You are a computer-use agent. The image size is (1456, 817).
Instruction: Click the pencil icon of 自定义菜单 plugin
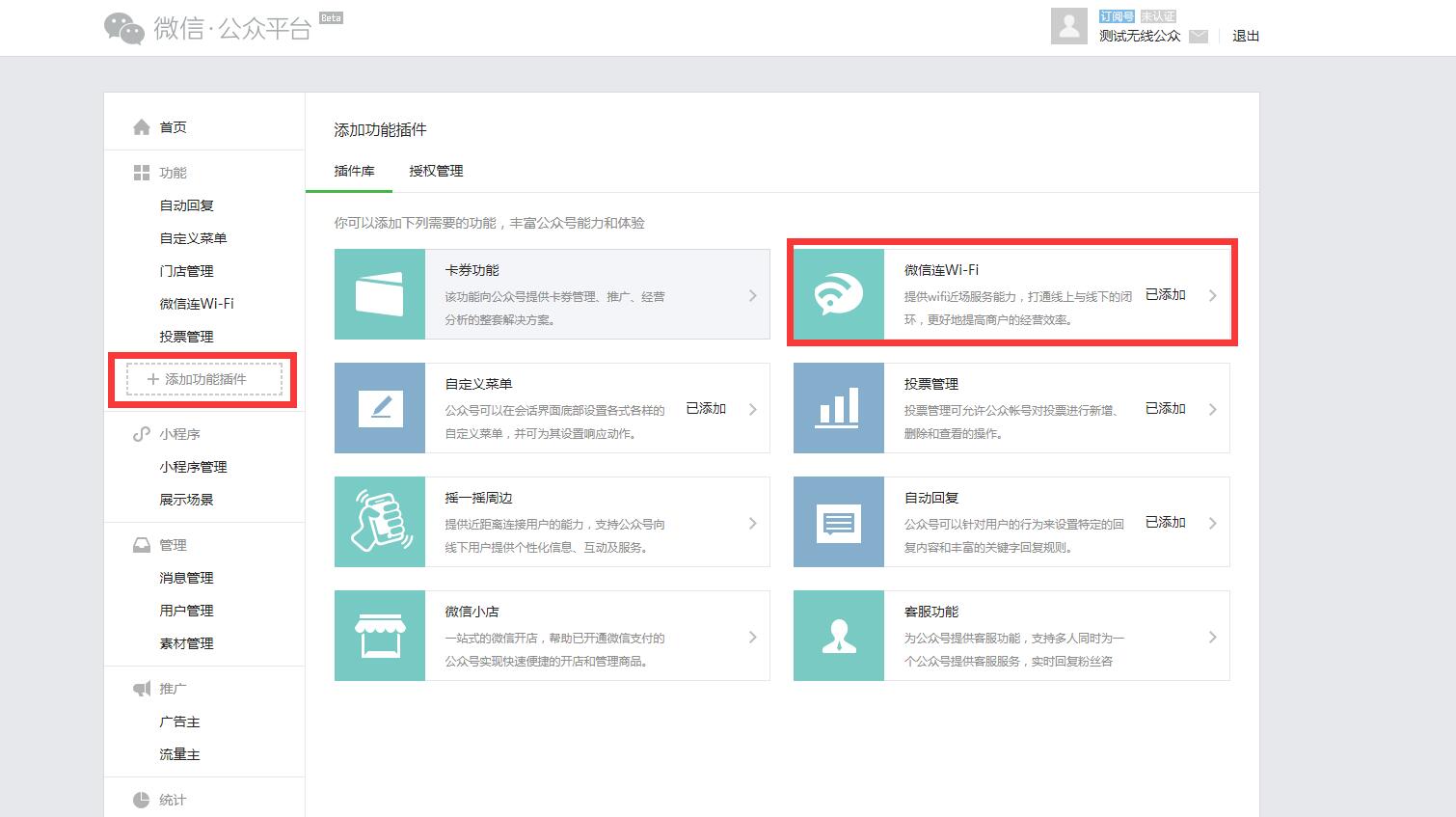tap(380, 408)
